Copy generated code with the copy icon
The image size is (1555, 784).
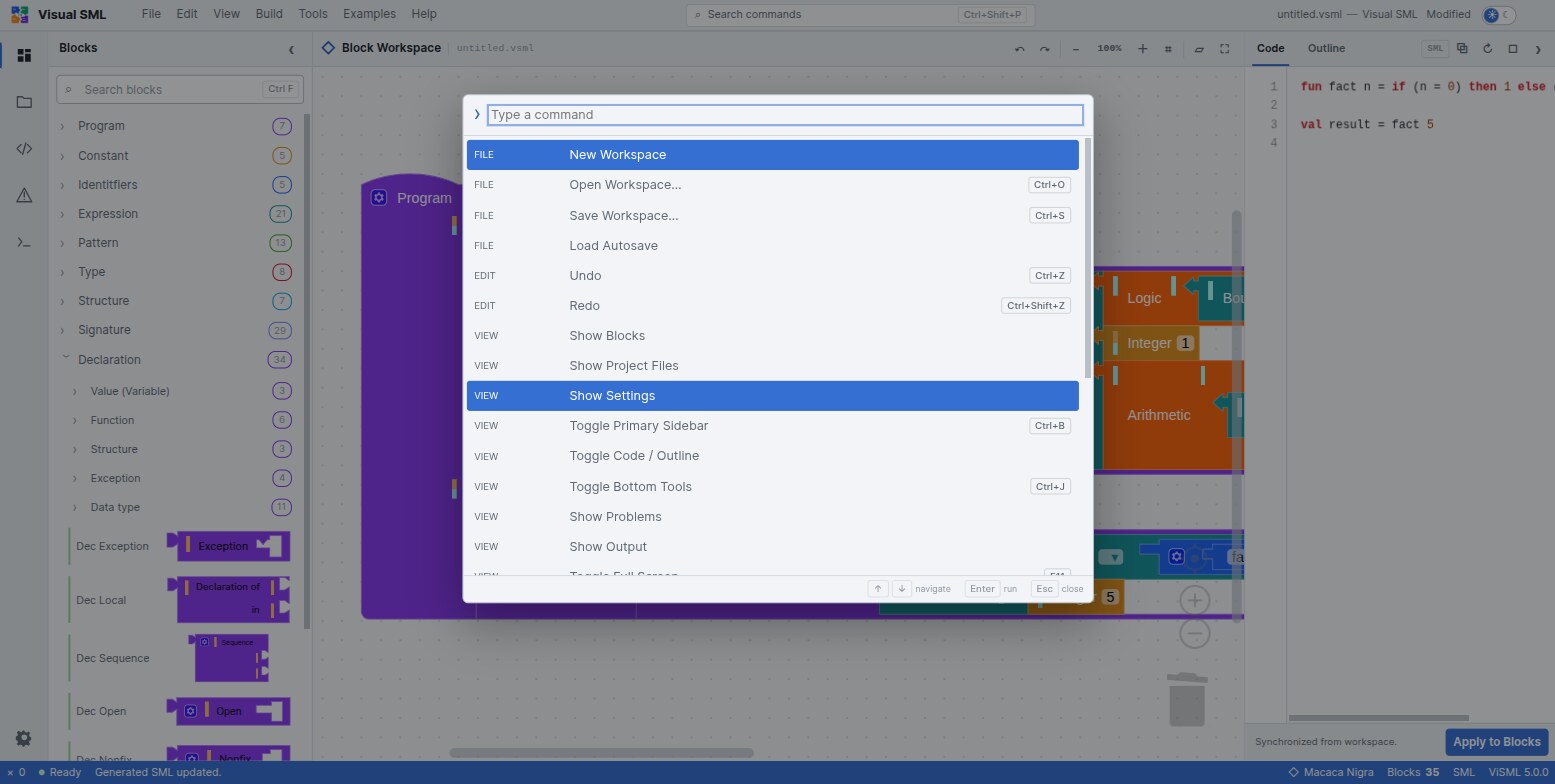pos(1462,48)
